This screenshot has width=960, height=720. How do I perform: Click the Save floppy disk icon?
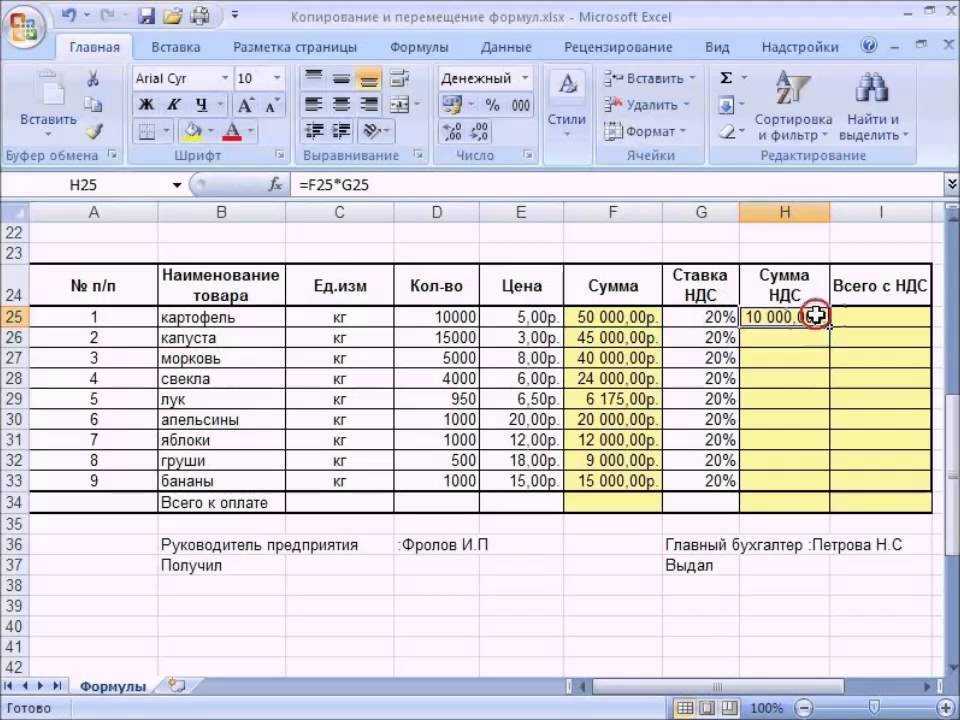(146, 16)
